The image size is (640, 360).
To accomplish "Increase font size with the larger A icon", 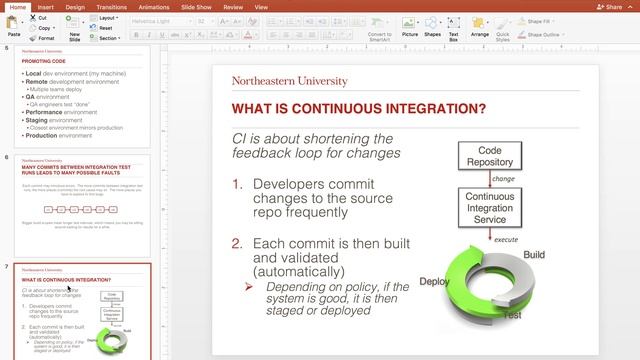I will pyautogui.click(x=224, y=21).
